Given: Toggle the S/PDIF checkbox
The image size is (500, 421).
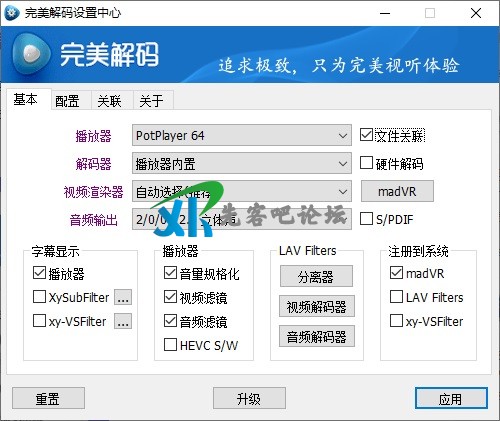Looking at the screenshot, I should [366, 219].
